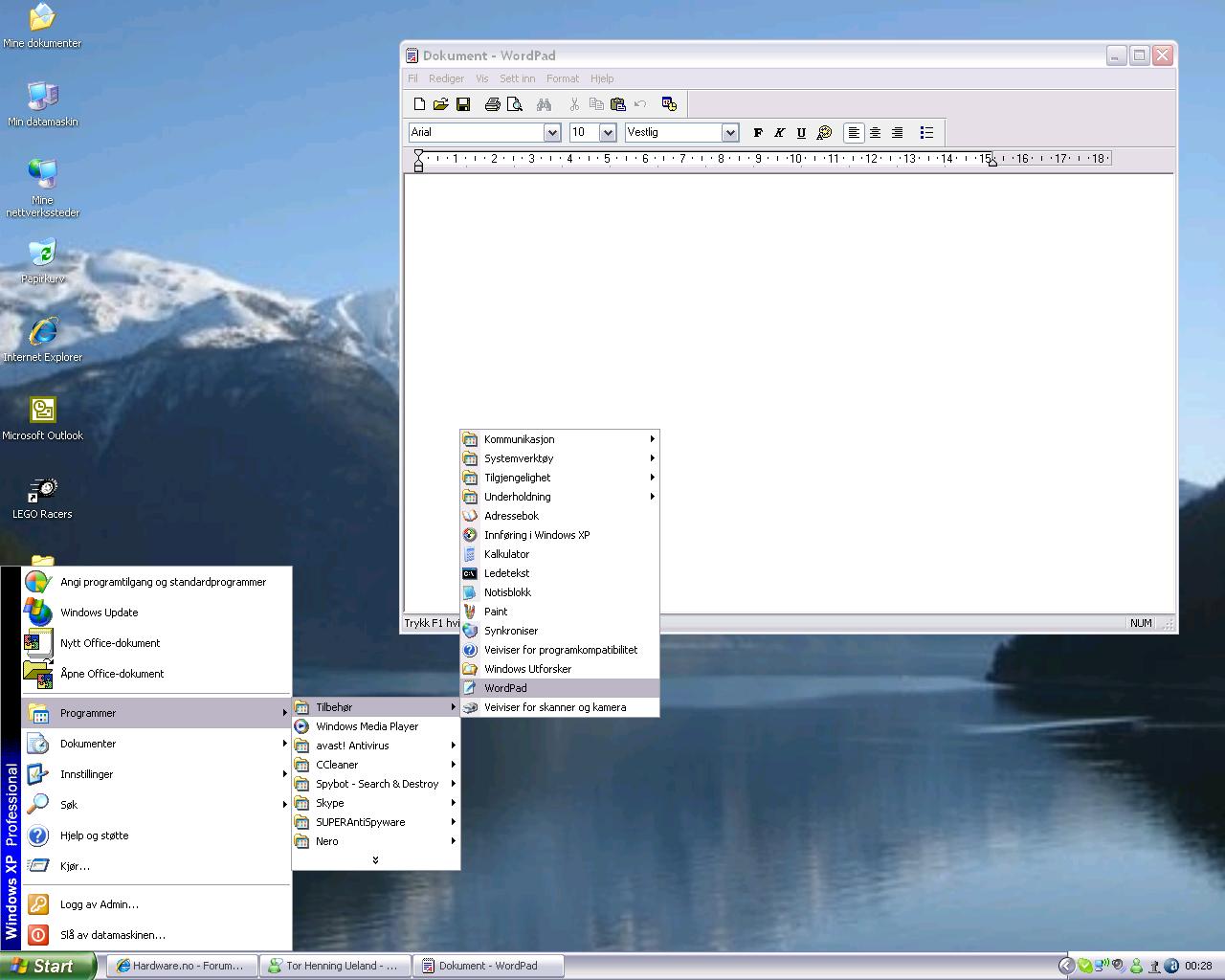Screen dimensions: 1225x980
Task: Select center text alignment
Action: (875, 133)
